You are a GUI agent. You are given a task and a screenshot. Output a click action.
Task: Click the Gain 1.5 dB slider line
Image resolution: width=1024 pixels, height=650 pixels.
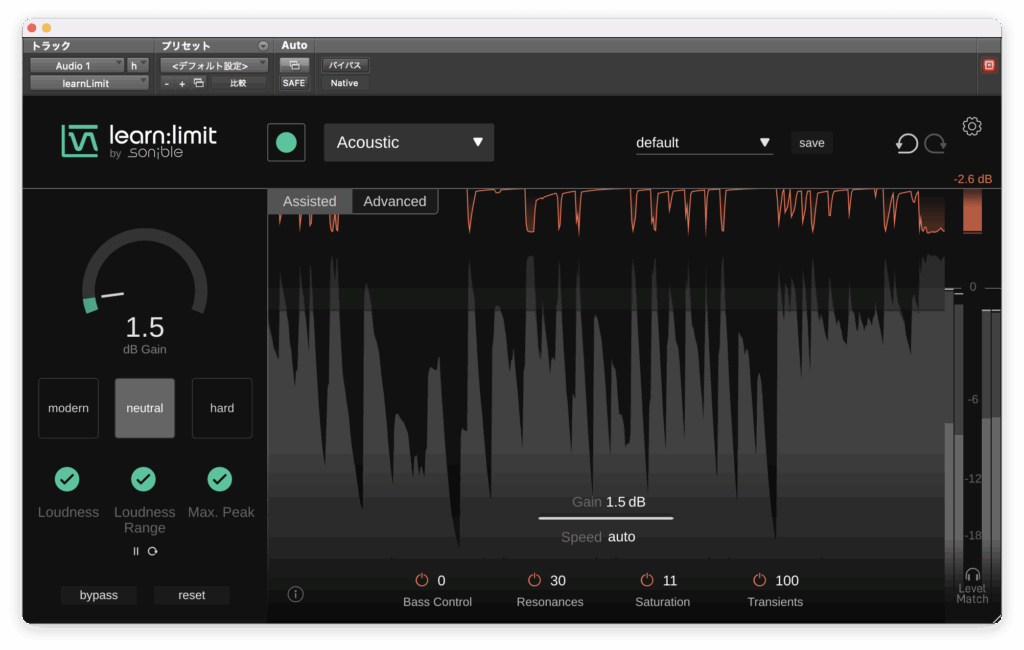tap(606, 518)
